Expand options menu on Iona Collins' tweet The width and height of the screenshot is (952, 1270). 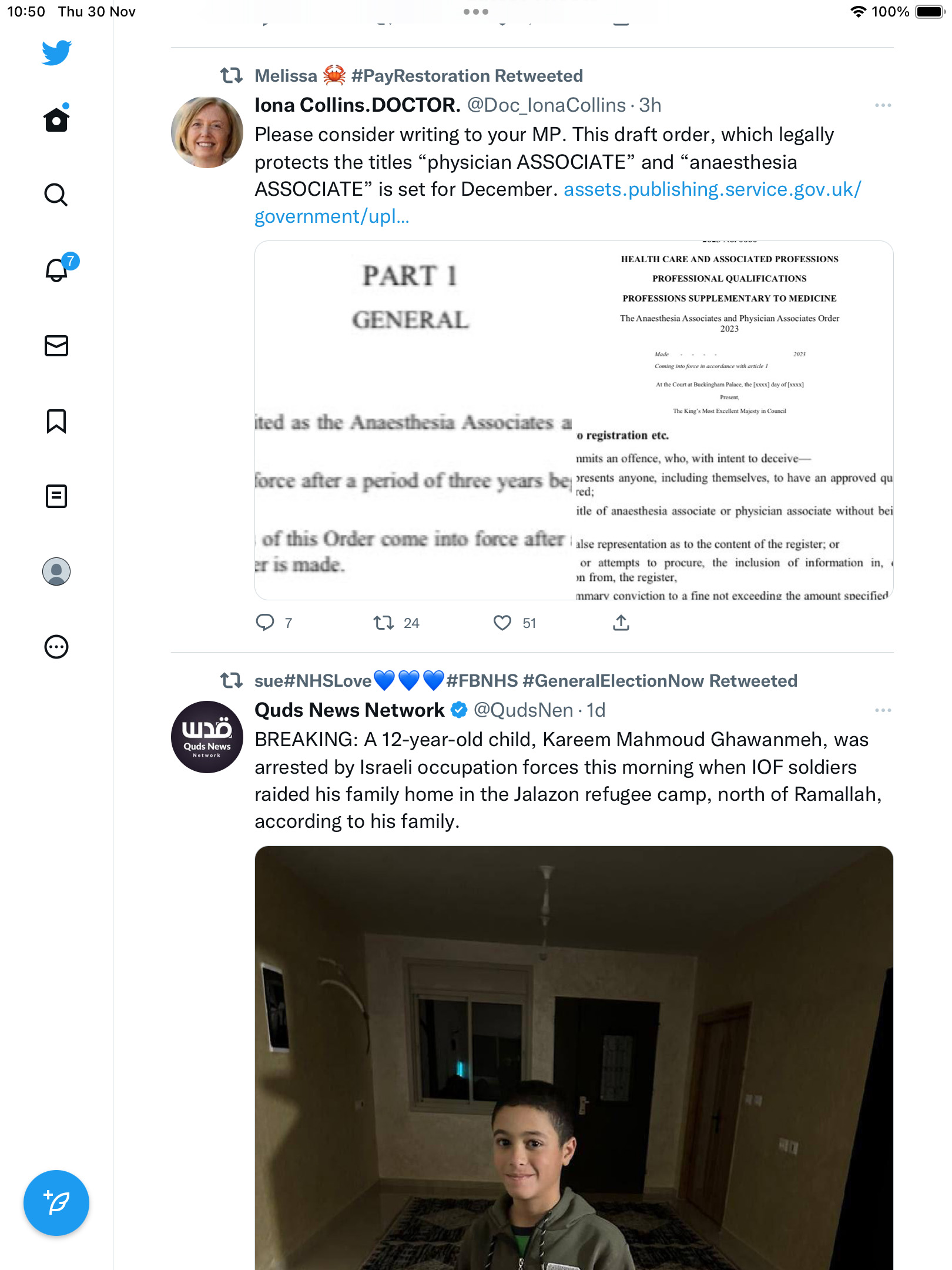[883, 105]
